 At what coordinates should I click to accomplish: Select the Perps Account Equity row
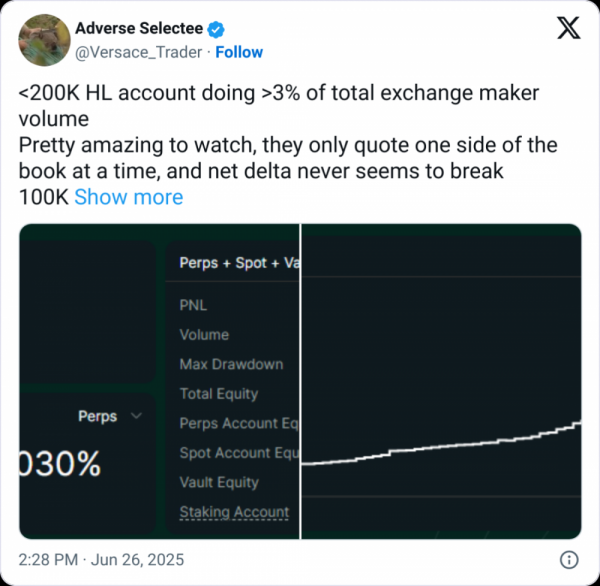[239, 423]
